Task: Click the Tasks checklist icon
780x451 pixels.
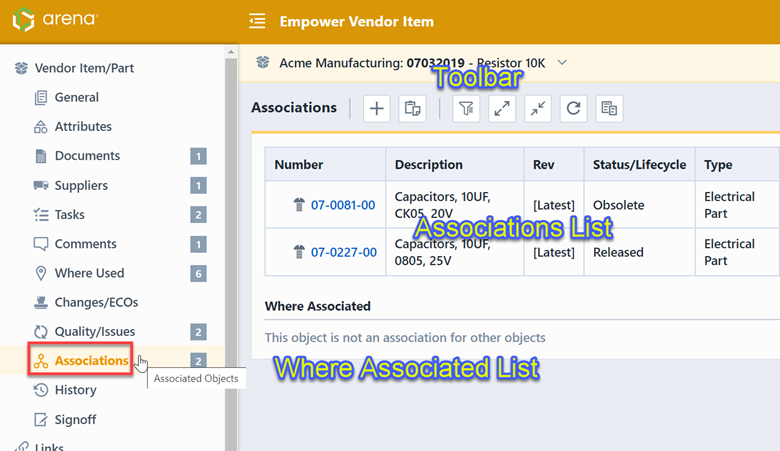Action: [x=41, y=215]
